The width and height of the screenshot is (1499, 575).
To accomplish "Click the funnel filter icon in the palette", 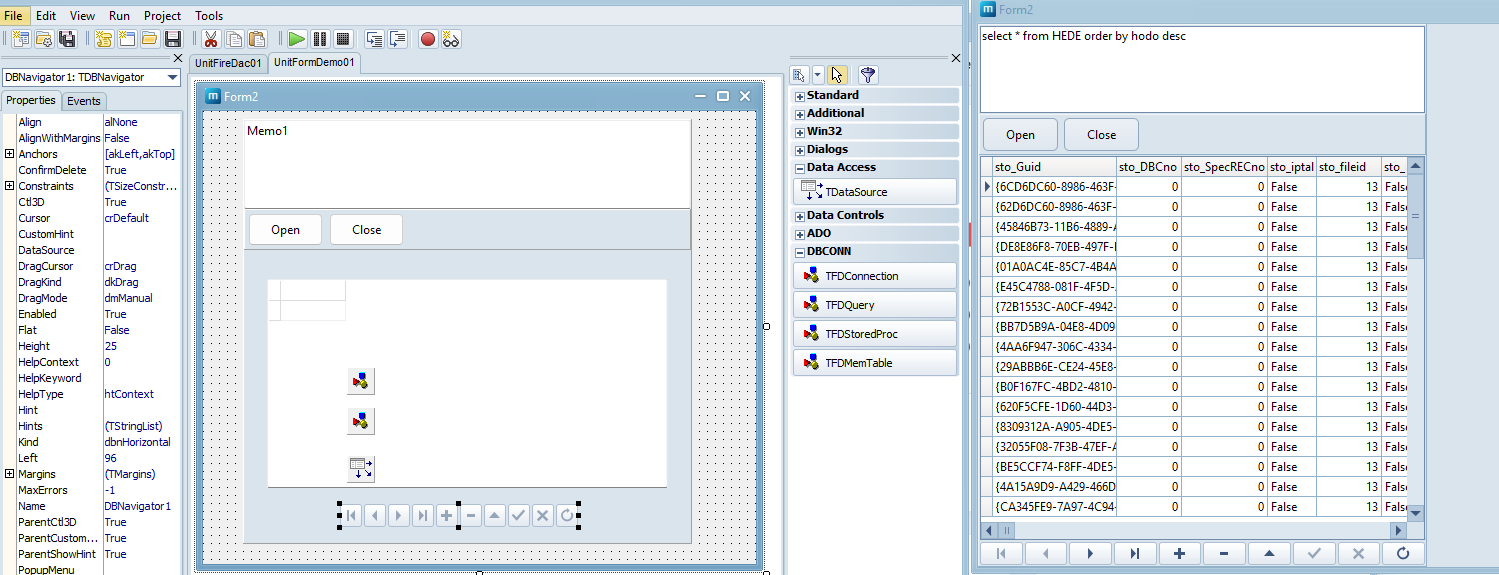I will pos(867,75).
